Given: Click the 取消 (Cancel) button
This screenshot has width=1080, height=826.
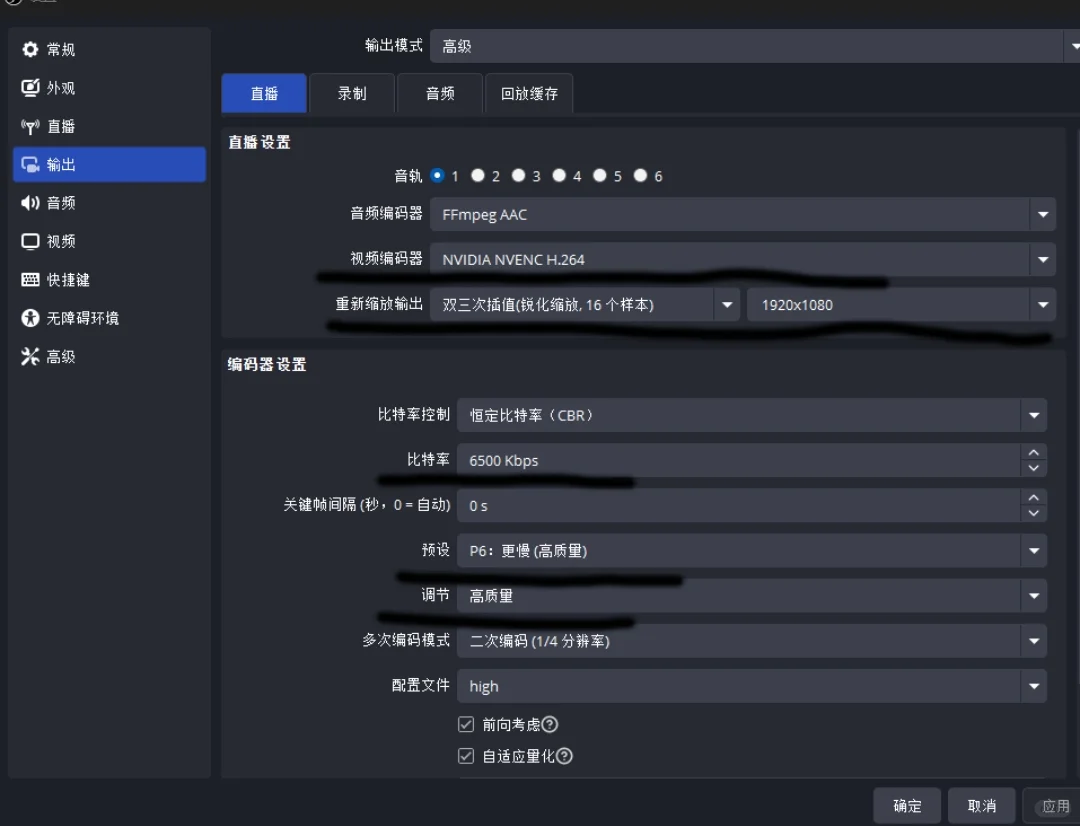Looking at the screenshot, I should coord(982,805).
